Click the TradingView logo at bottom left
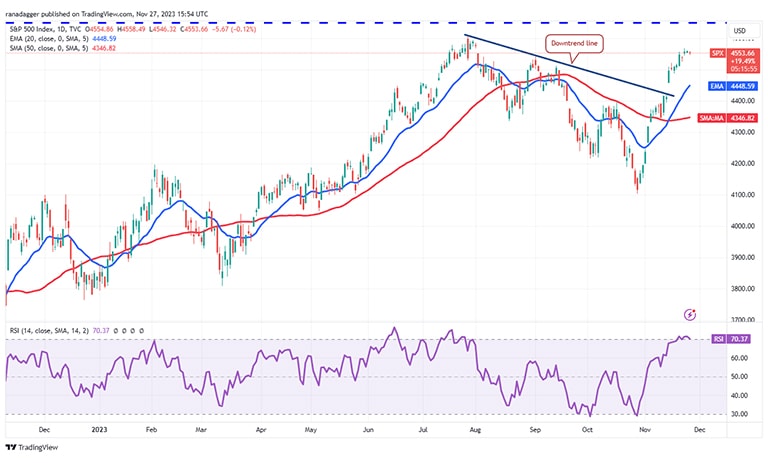The height and width of the screenshot is (463, 768). (31, 447)
